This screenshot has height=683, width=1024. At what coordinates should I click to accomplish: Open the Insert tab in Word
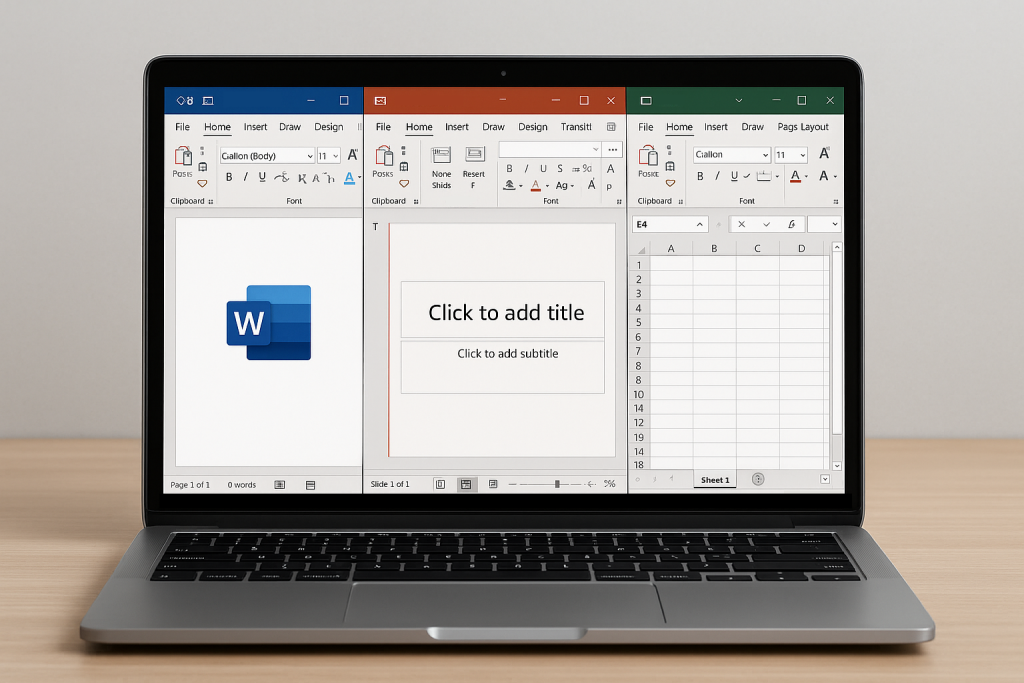click(255, 127)
